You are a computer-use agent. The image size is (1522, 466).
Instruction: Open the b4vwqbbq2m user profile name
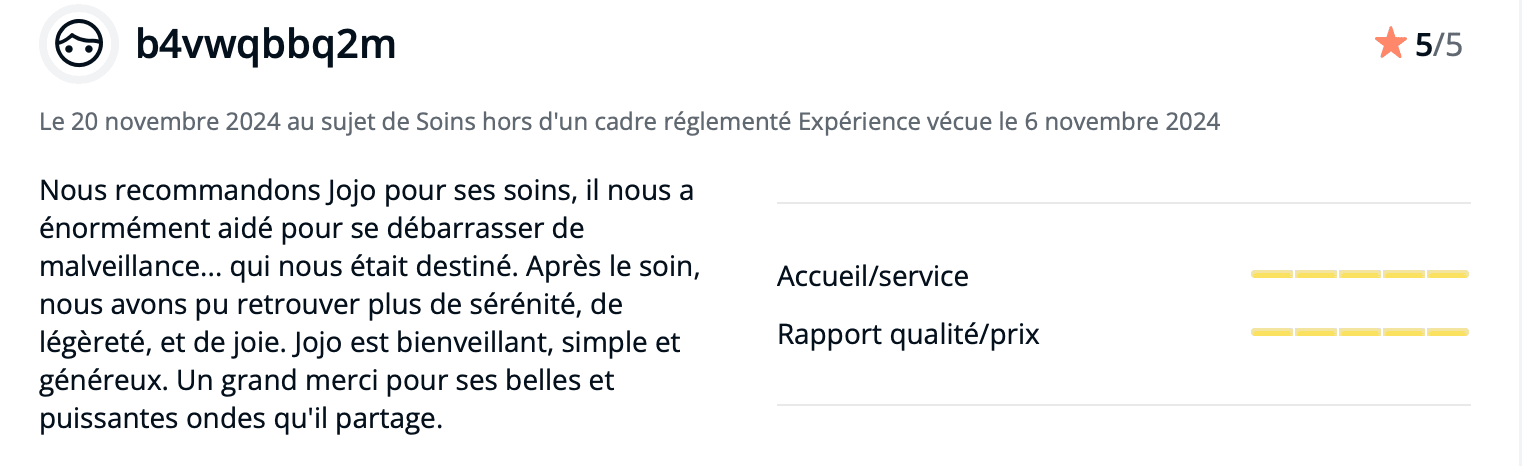pyautogui.click(x=266, y=45)
